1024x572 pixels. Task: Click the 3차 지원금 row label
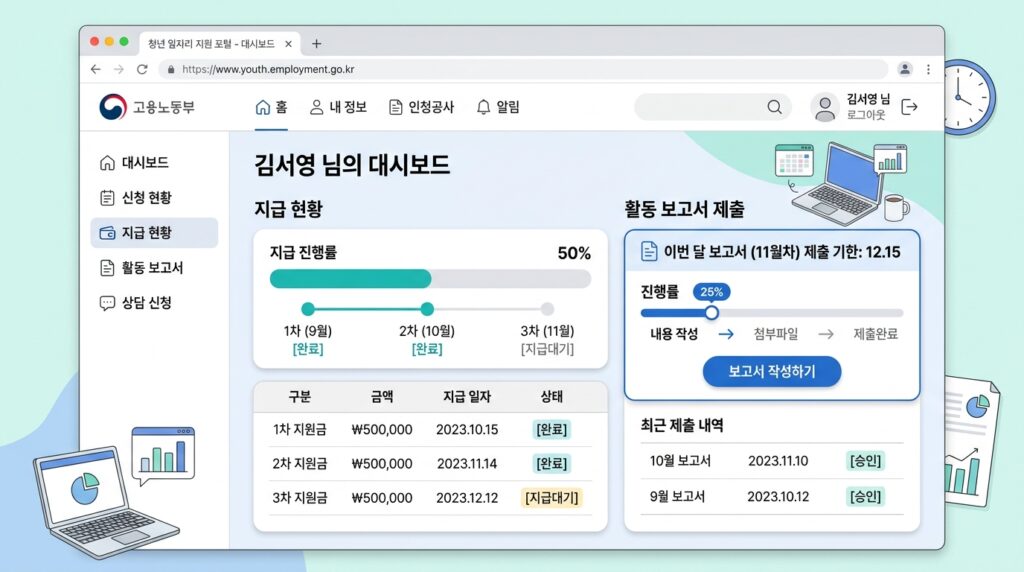tap(300, 498)
